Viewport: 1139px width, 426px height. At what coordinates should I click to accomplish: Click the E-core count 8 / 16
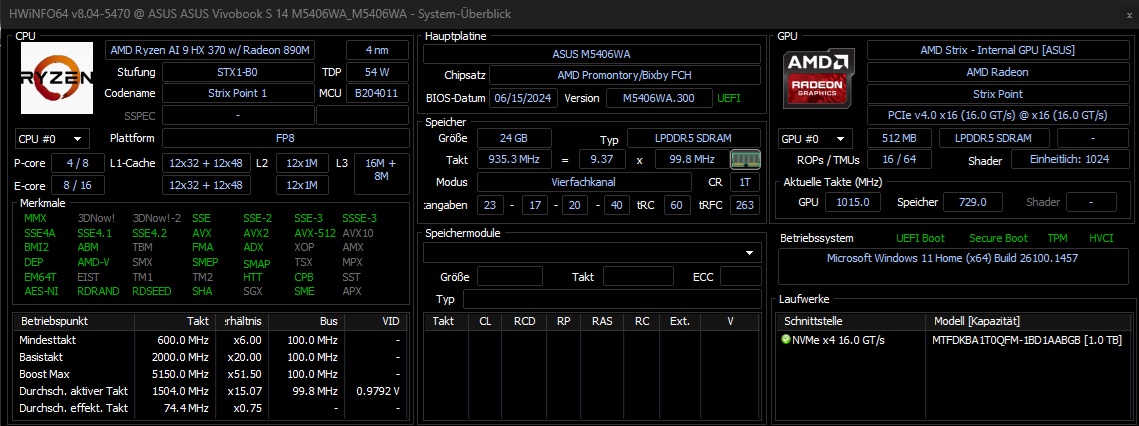(78, 185)
